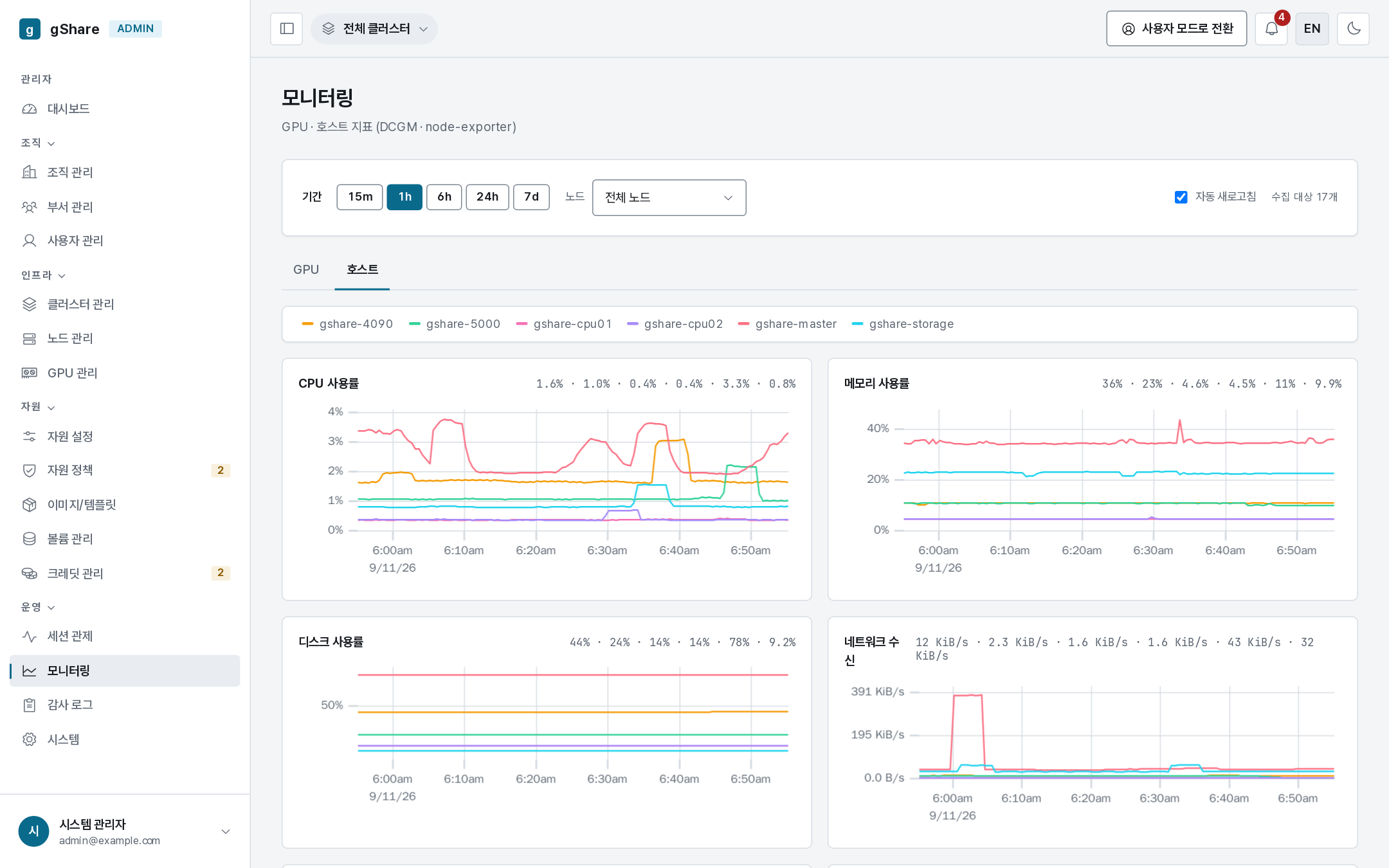Click the gshare-master legend entry
This screenshot has height=868, width=1389.
(x=787, y=324)
